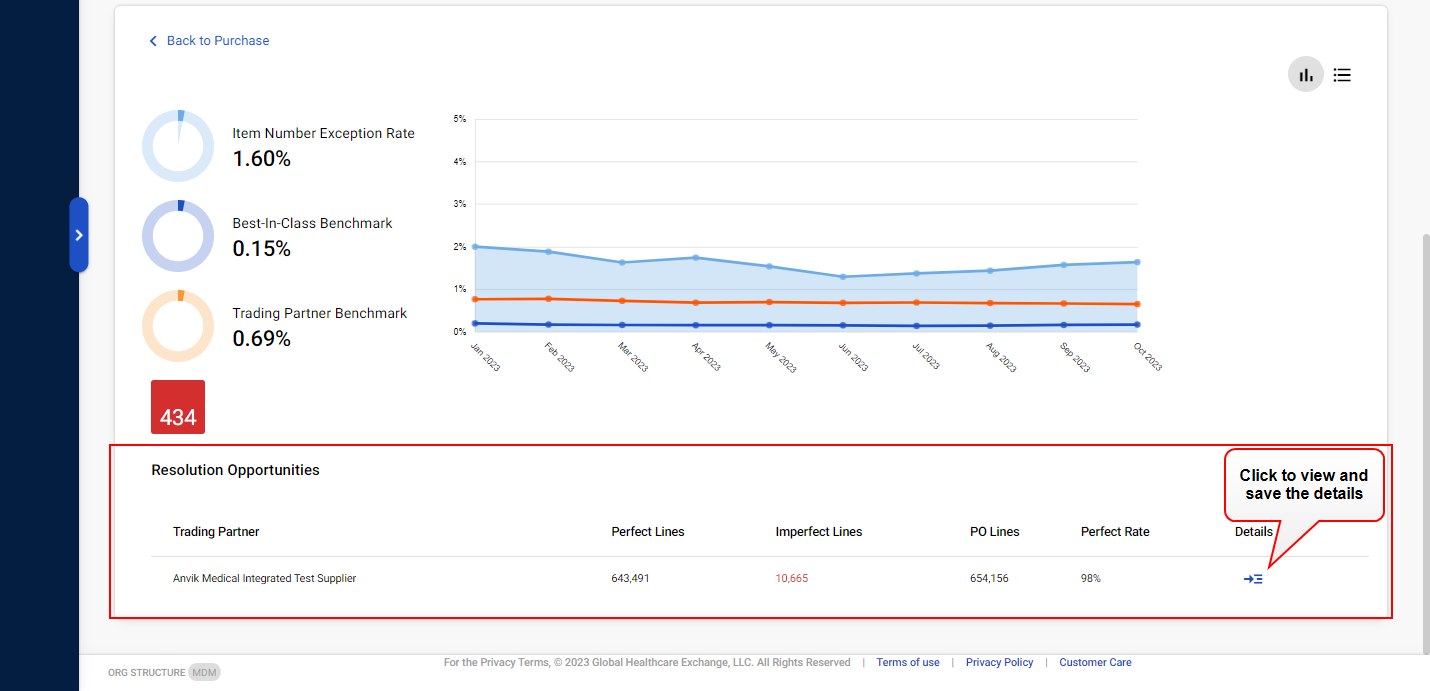The height and width of the screenshot is (691, 1430).
Task: Click the Perfect Rate column header
Action: [x=1115, y=532]
